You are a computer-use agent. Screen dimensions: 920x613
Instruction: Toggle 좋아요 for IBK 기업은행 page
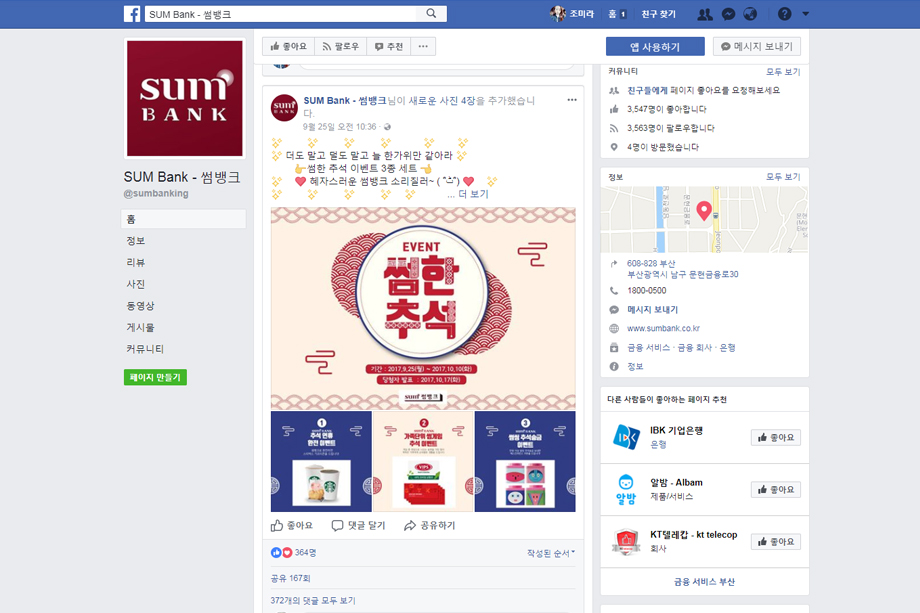pyautogui.click(x=776, y=438)
